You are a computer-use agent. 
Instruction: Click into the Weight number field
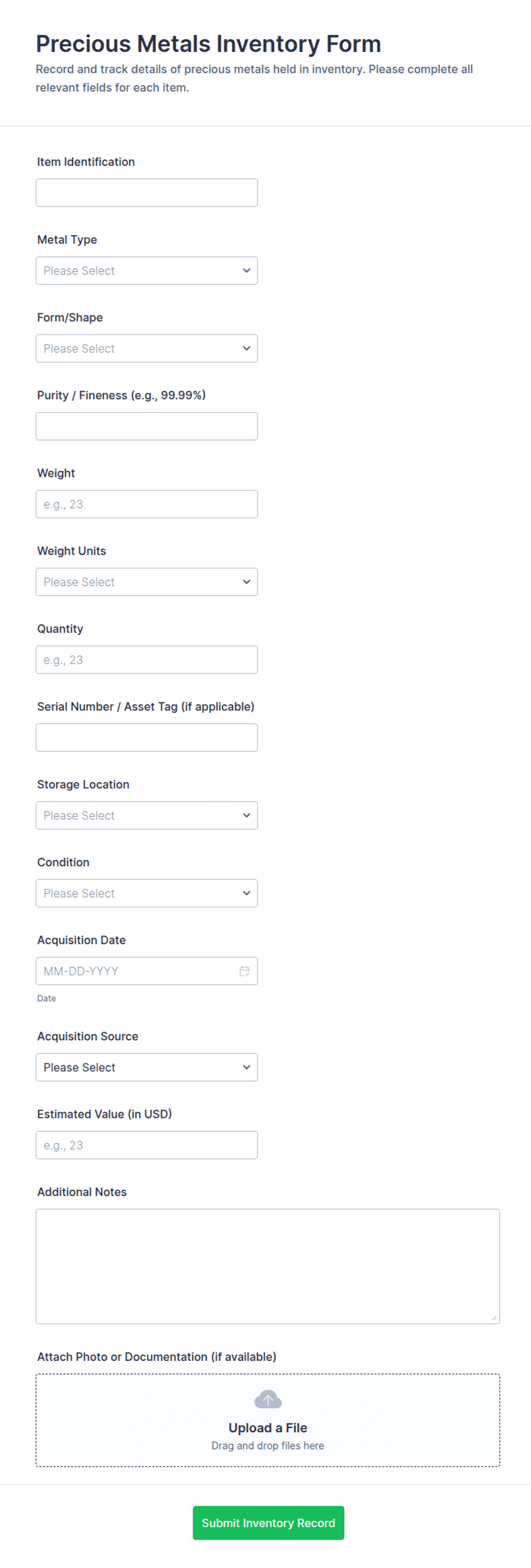pyautogui.click(x=146, y=504)
